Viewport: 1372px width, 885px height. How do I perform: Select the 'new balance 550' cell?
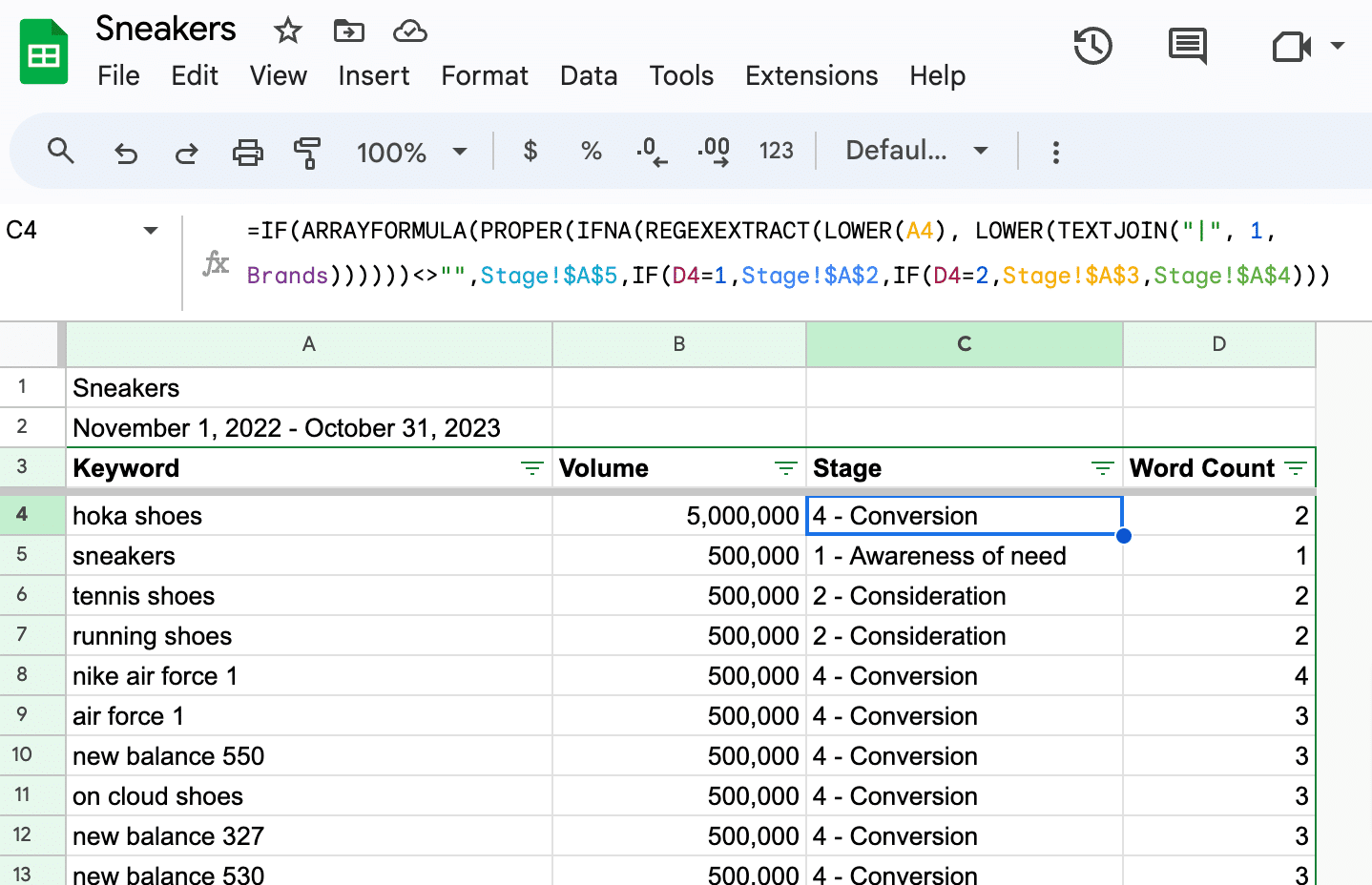tap(309, 756)
